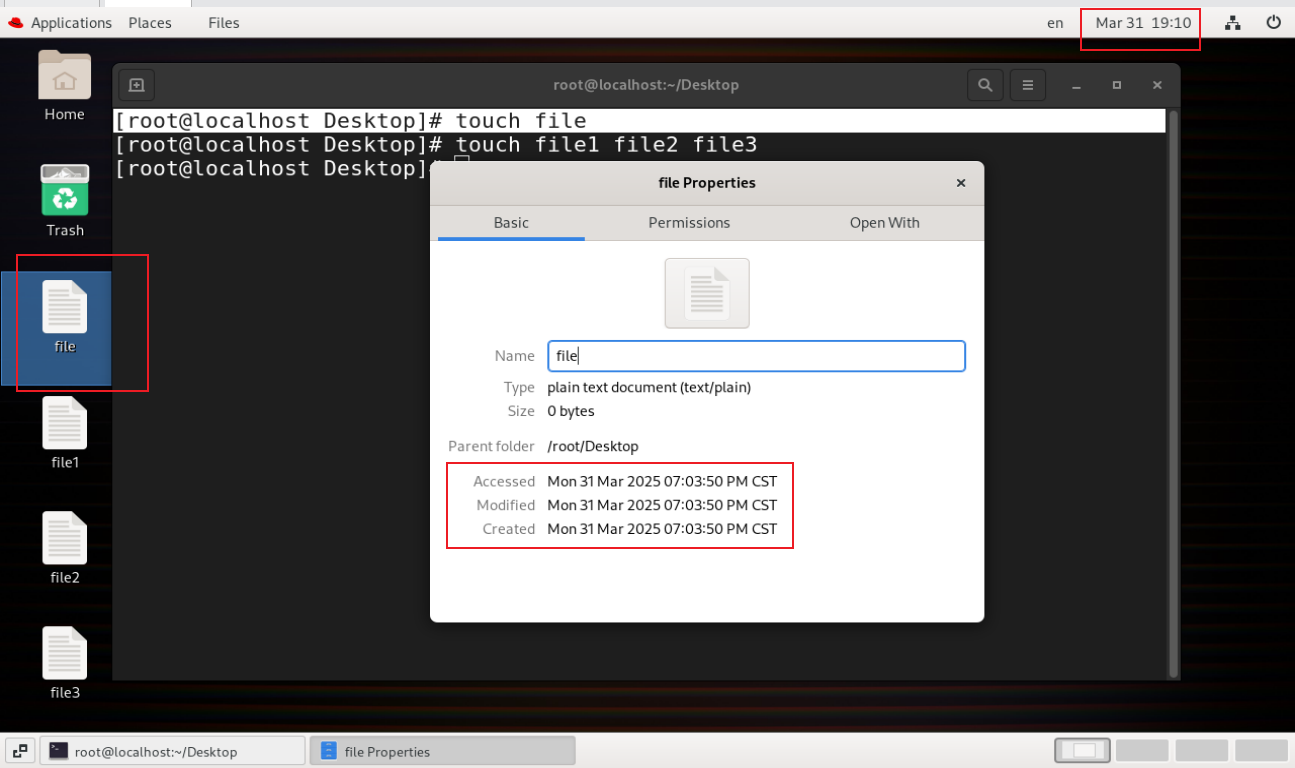Close the terminal window
The image size is (1295, 768).
point(1157,86)
